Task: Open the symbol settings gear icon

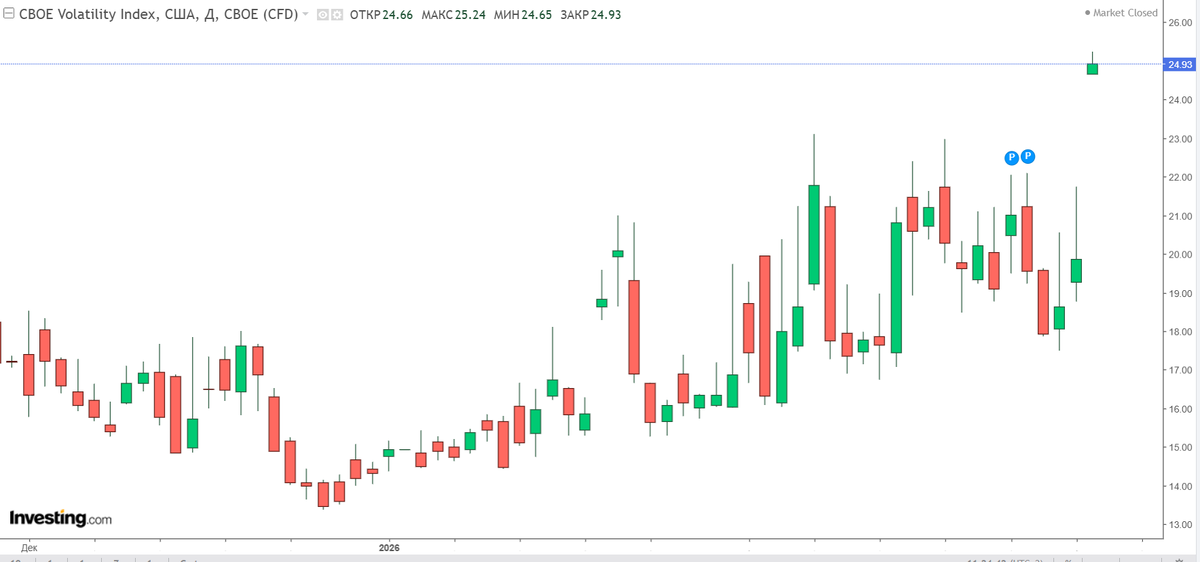Action: 337,15
